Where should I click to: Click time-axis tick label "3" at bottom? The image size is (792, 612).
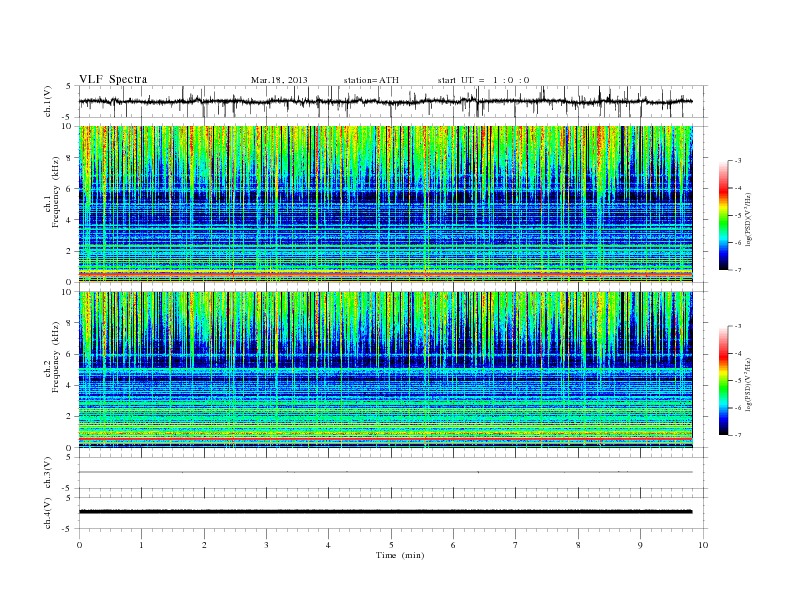click(266, 545)
